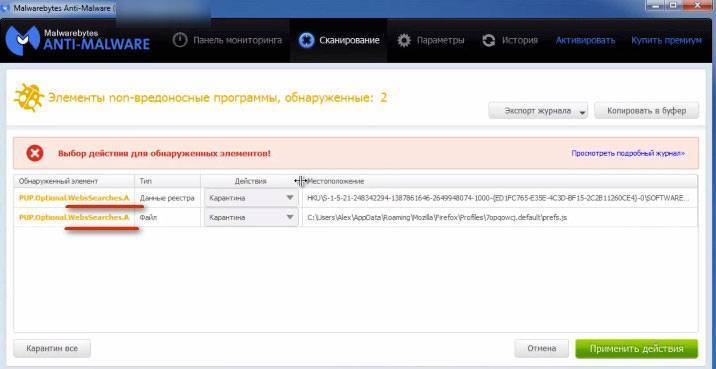Select the PUP.Optional.WebsSearches.A entry in the Файл row

(74, 217)
